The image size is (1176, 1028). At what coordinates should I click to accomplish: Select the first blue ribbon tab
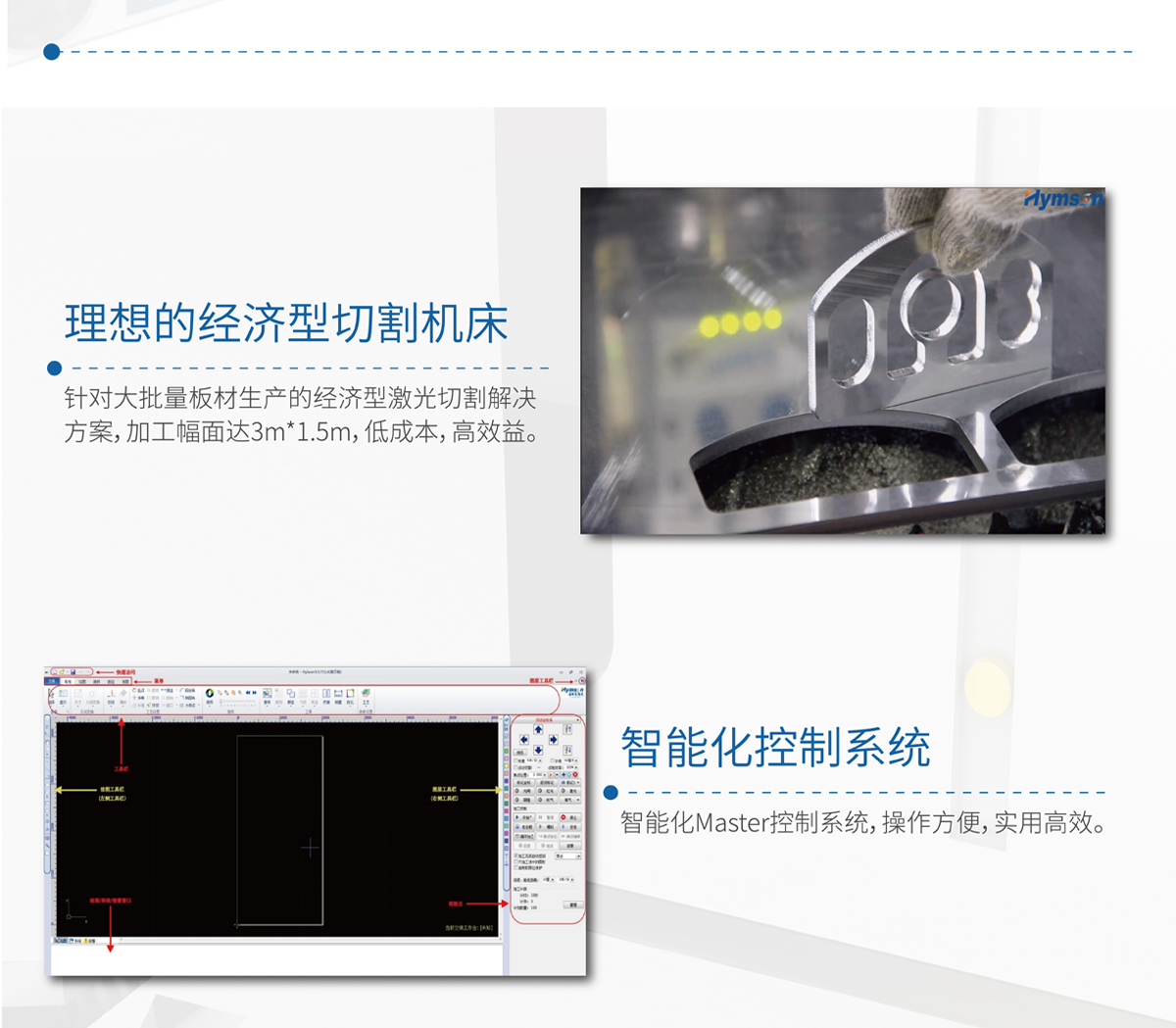[x=53, y=681]
